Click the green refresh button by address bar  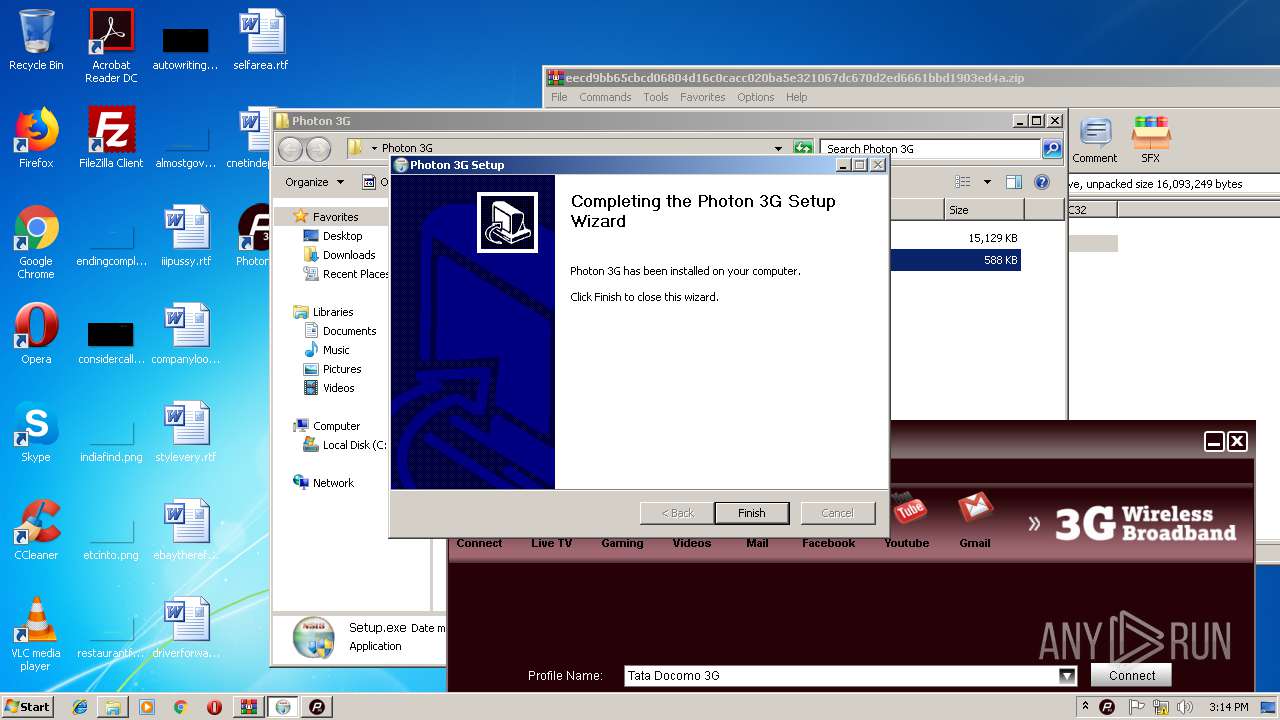tap(803, 149)
